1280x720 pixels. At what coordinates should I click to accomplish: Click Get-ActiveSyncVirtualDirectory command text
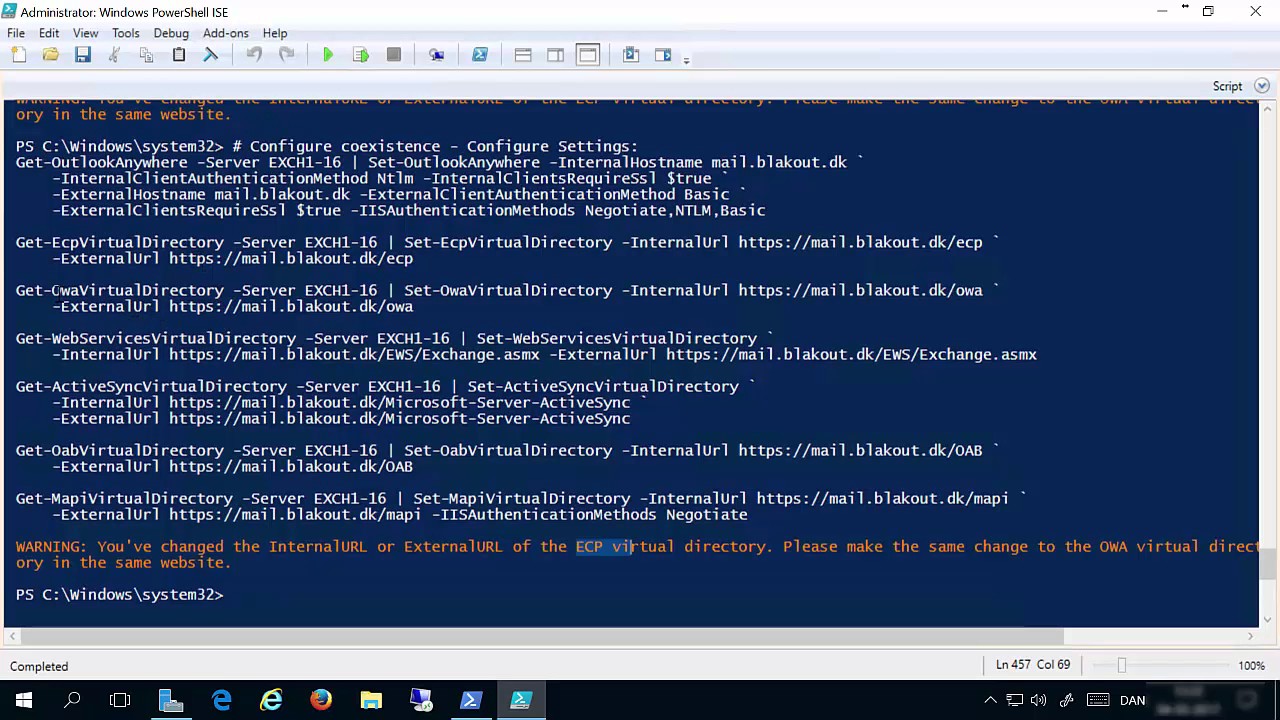[x=152, y=386]
